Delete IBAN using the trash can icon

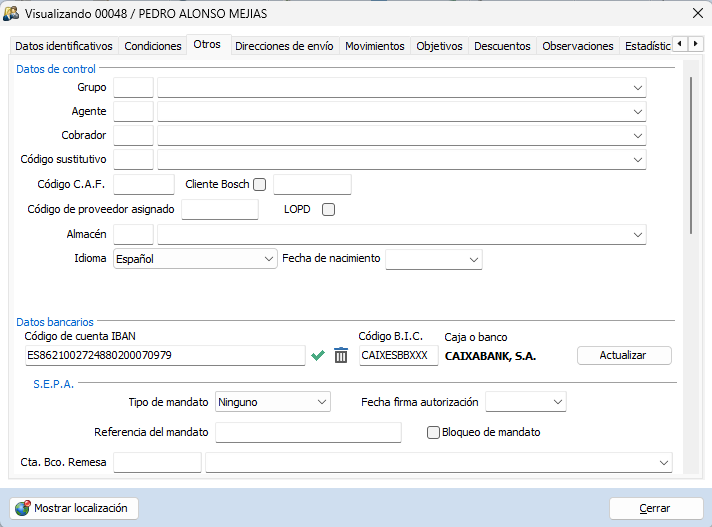coord(341,355)
